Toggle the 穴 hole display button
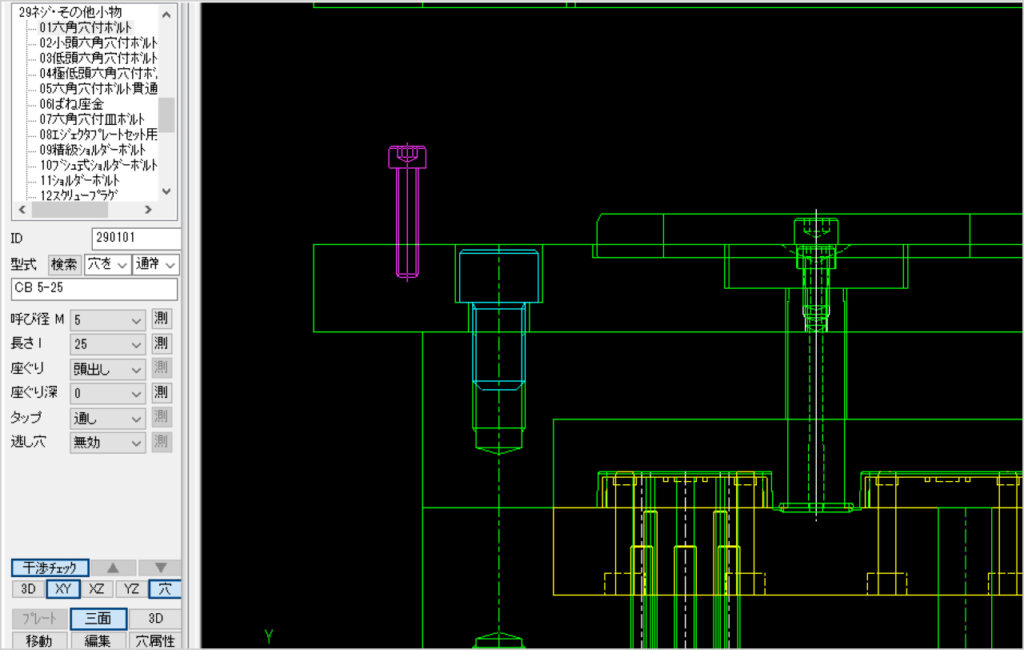Viewport: 1024px width, 650px height. point(164,589)
